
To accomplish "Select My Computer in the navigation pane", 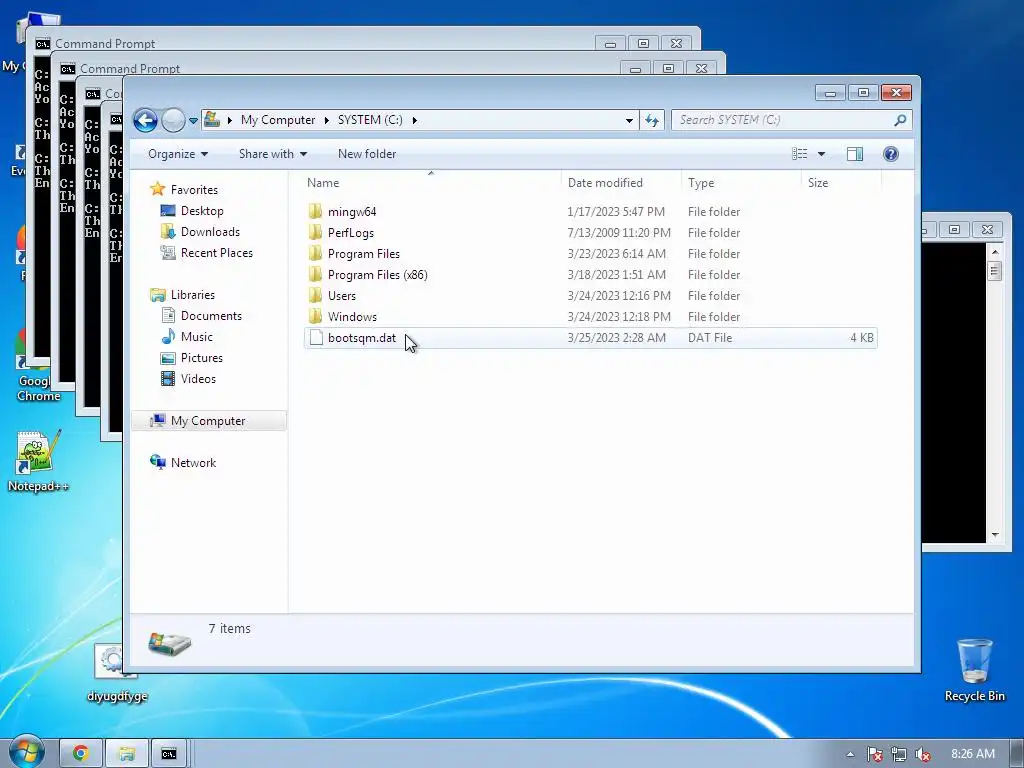I will [x=208, y=421].
